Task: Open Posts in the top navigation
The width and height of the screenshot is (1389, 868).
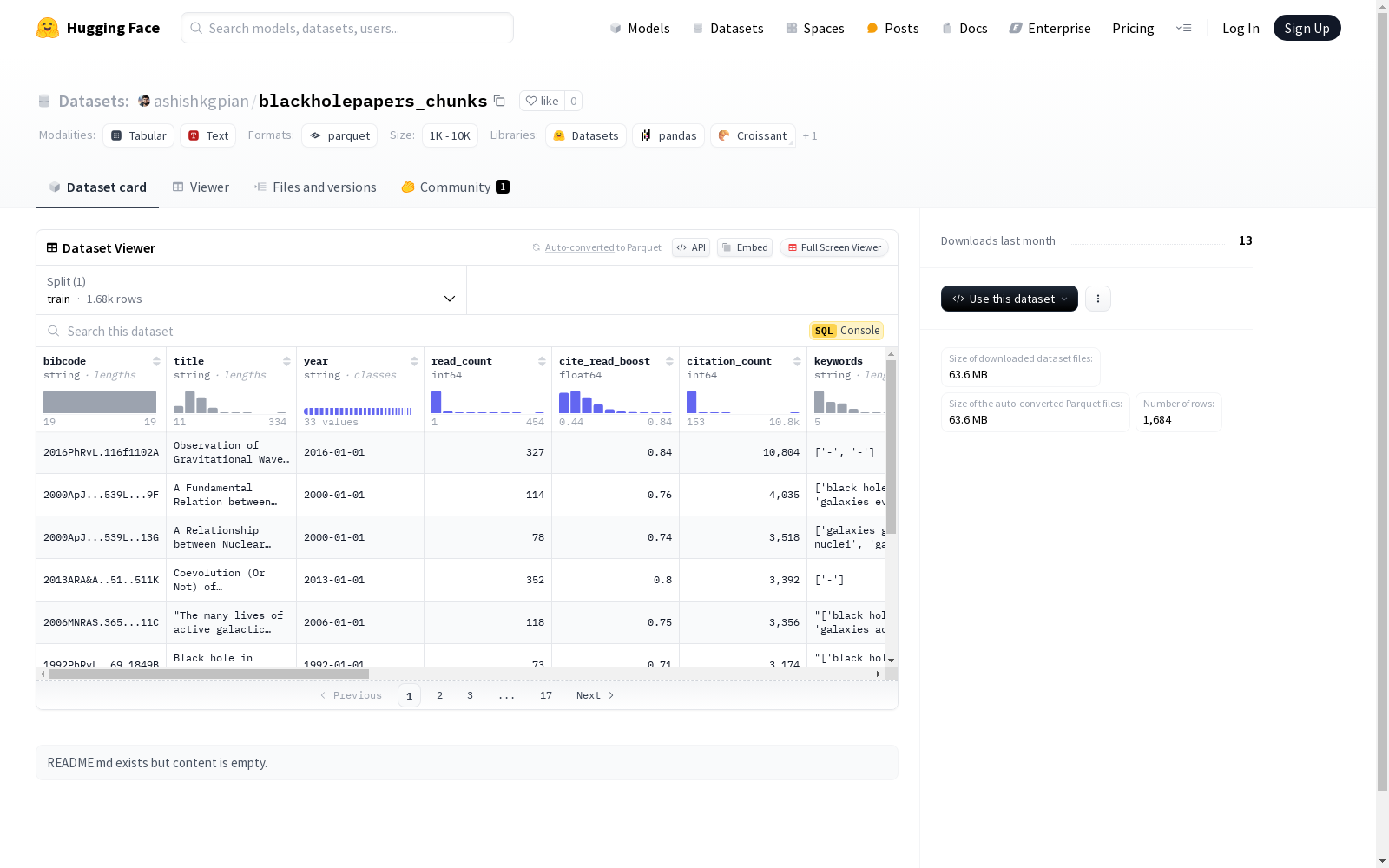Action: [x=892, y=28]
